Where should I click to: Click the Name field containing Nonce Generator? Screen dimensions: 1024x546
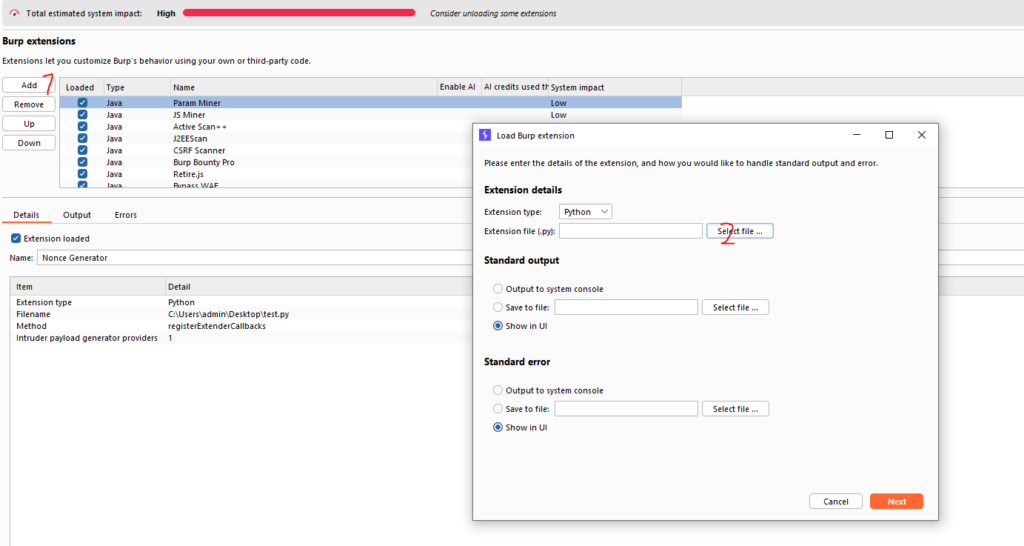coord(255,258)
